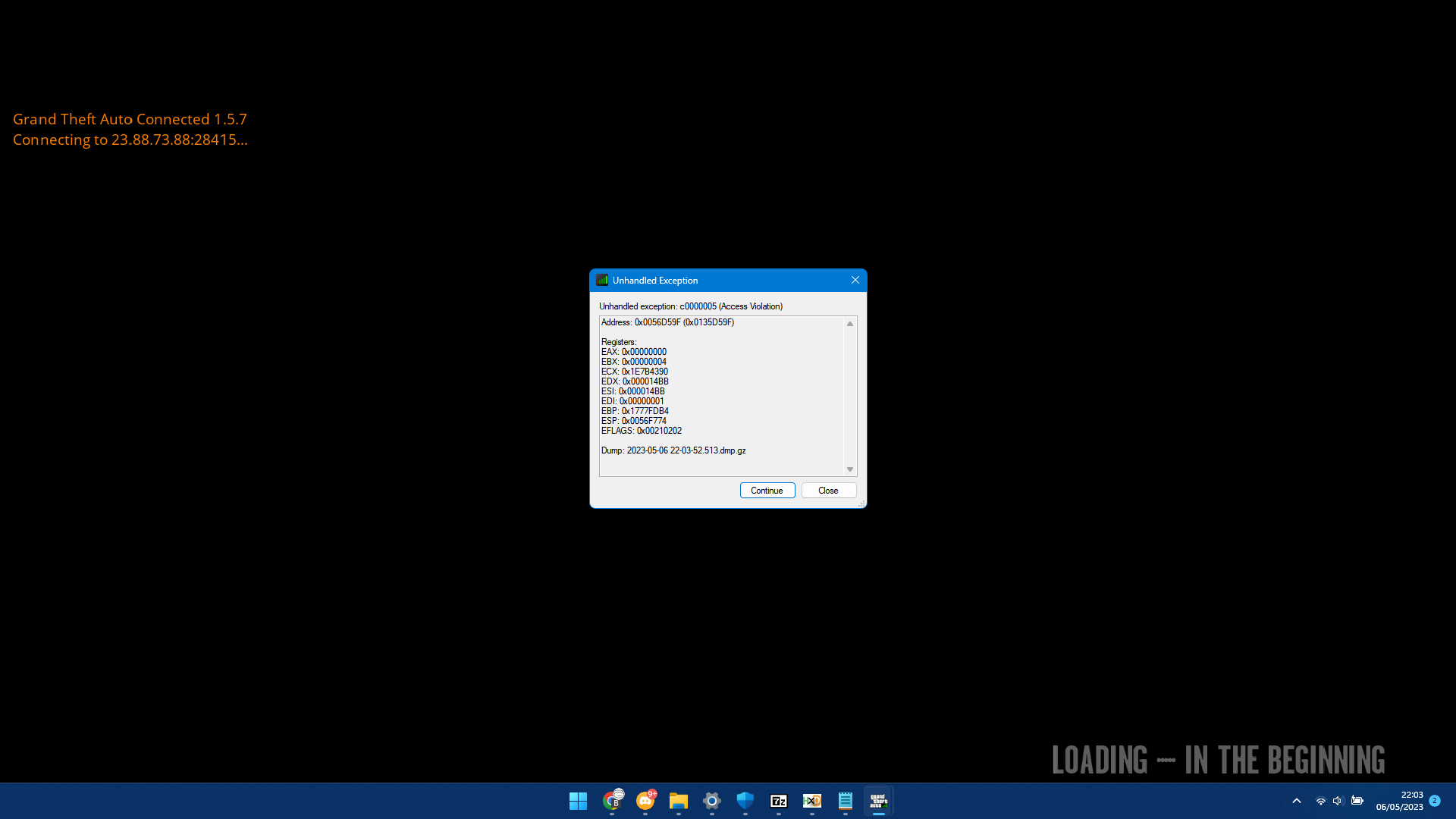Click inside the exception details text field
Screen dimensions: 1456x819
(720, 396)
